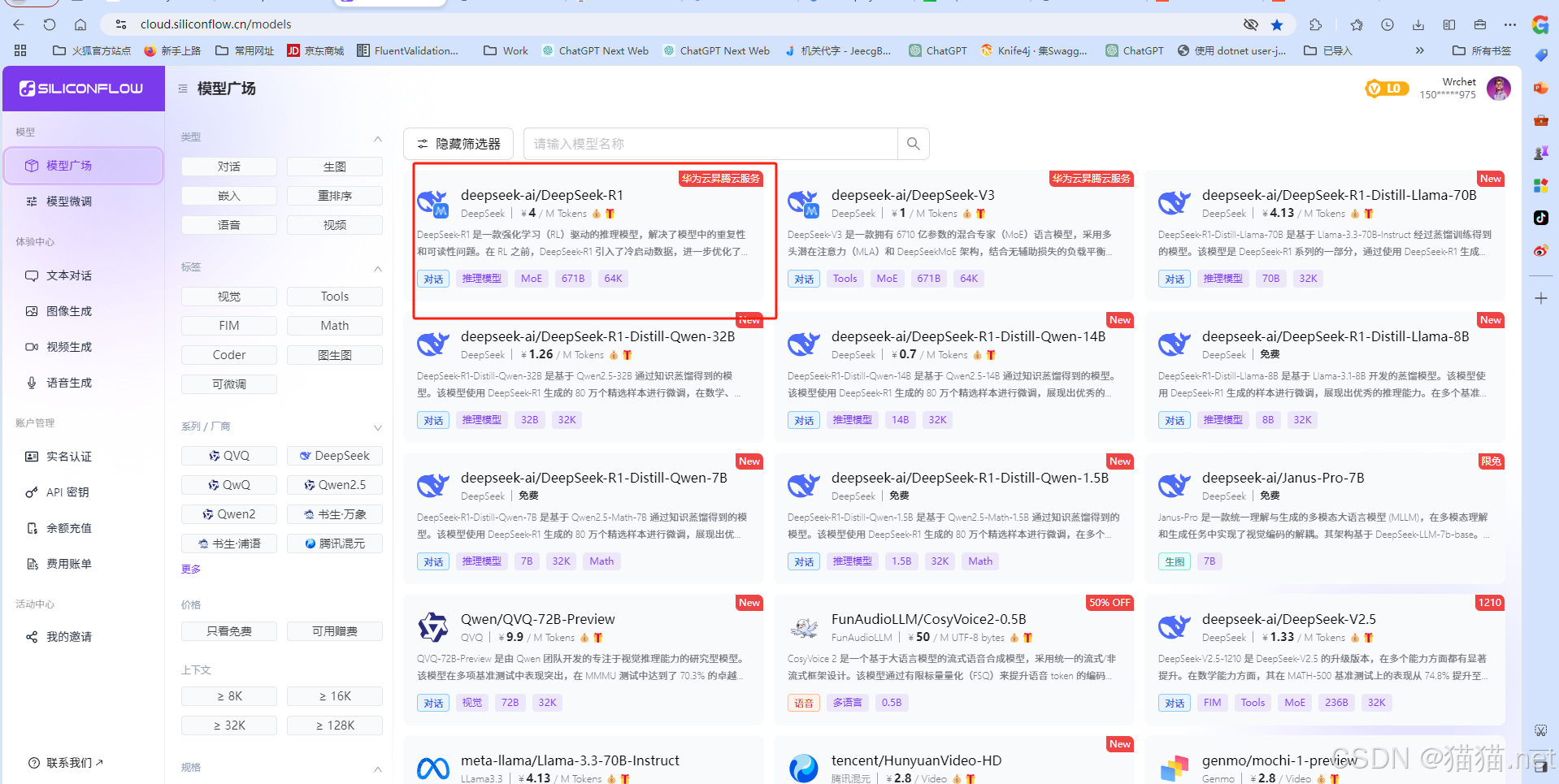Filter by the Qwen2.5 vendor button

pos(335,485)
